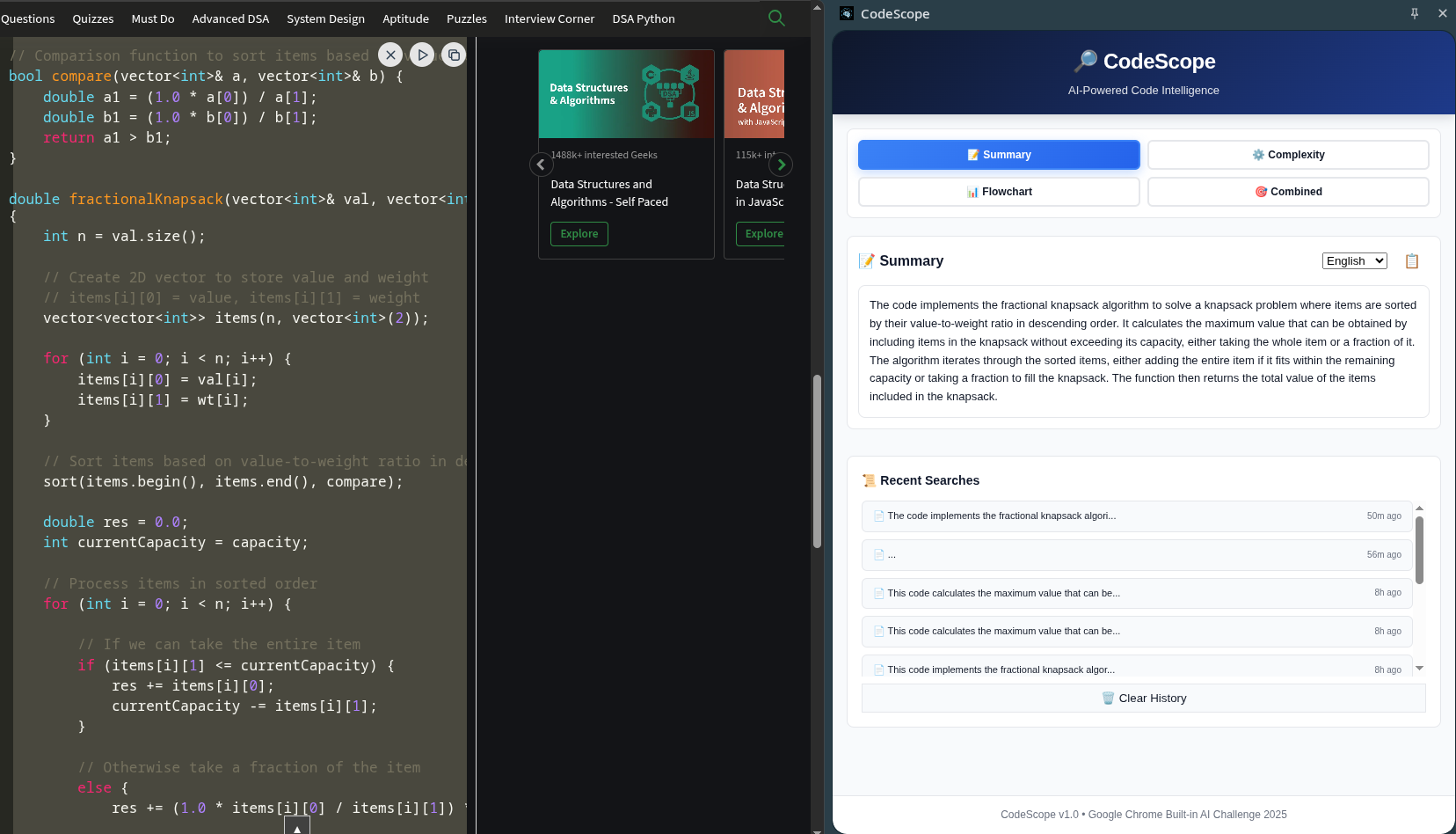This screenshot has height=834, width=1456.
Task: Close the CodeScope side panel
Action: 1442,13
